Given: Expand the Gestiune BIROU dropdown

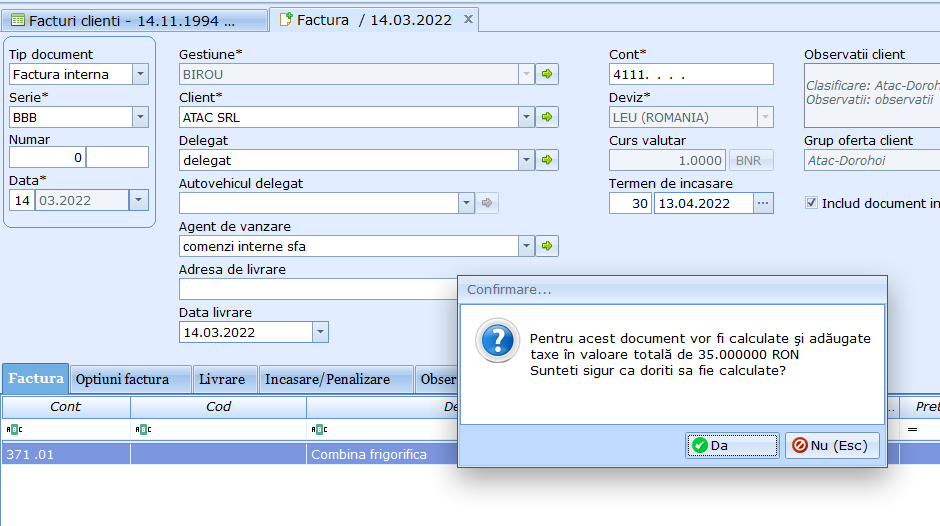Looking at the screenshot, I should point(526,74).
